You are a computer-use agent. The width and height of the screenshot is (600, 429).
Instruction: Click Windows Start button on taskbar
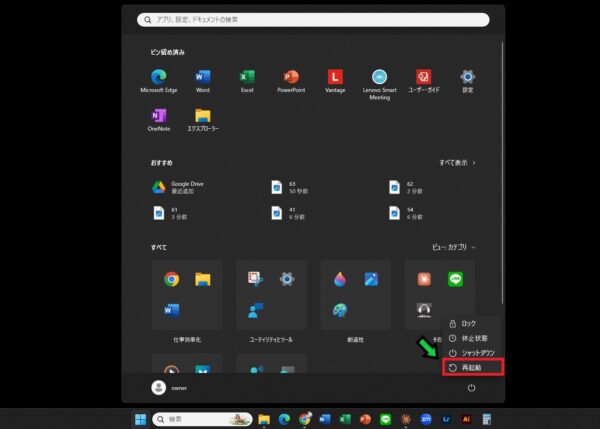[140, 419]
